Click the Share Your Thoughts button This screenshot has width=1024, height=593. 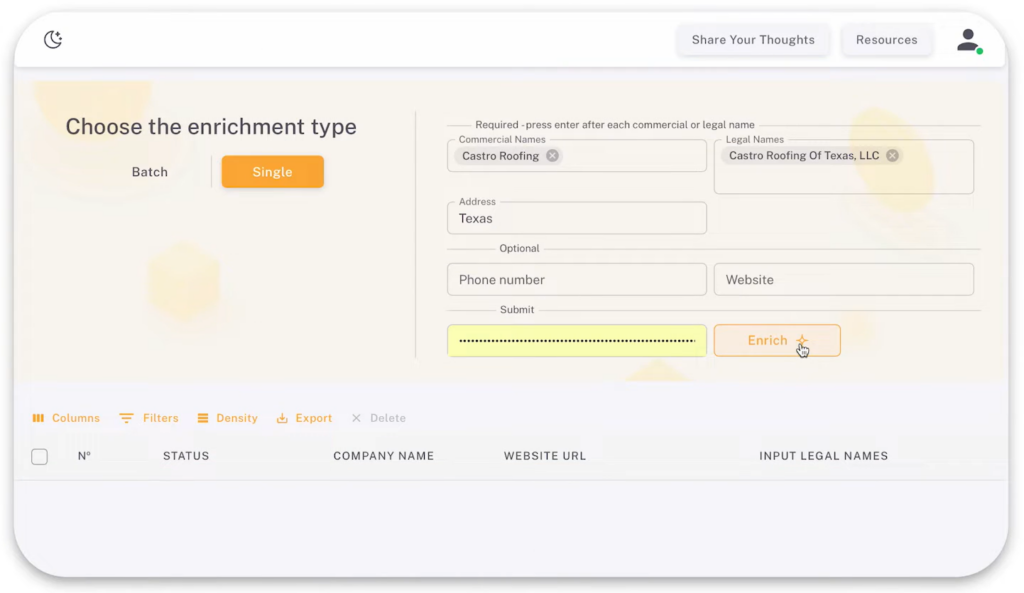(x=752, y=39)
